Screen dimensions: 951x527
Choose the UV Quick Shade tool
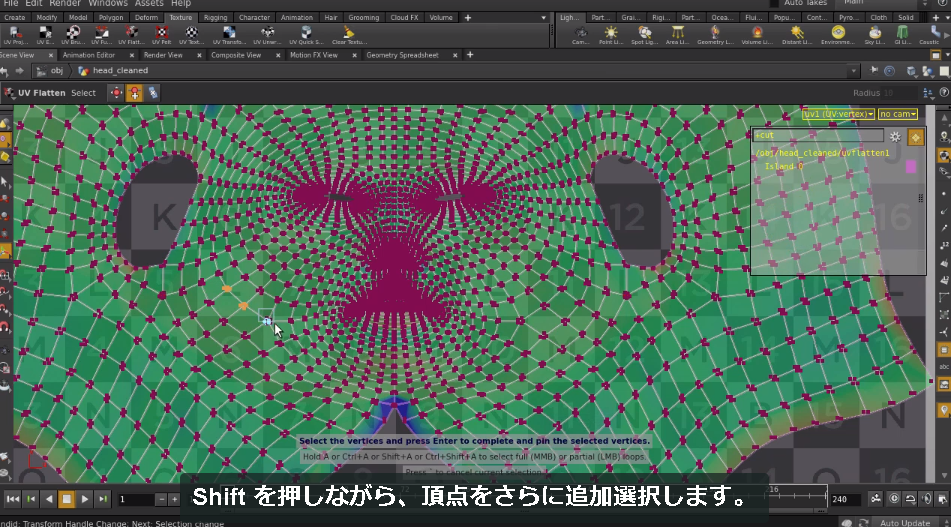(306, 35)
